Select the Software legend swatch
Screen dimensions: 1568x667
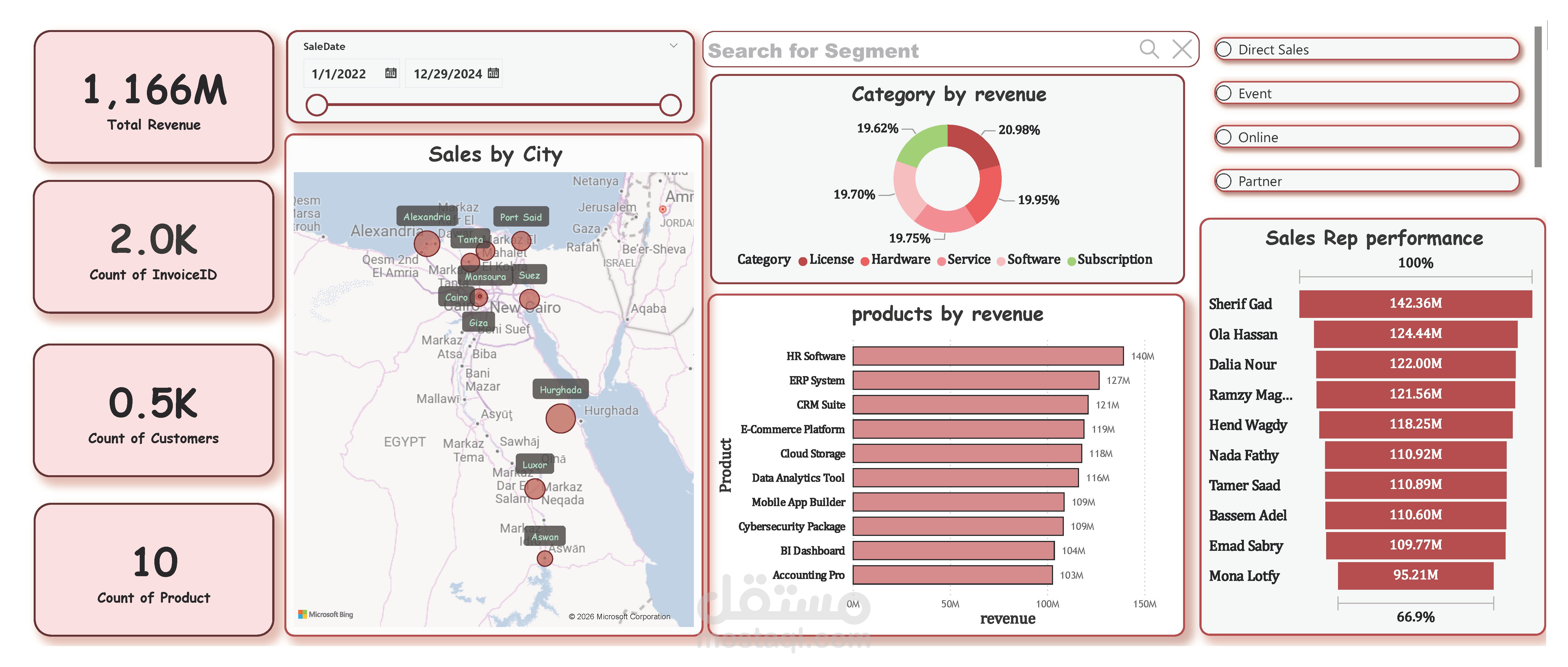coord(1001,261)
